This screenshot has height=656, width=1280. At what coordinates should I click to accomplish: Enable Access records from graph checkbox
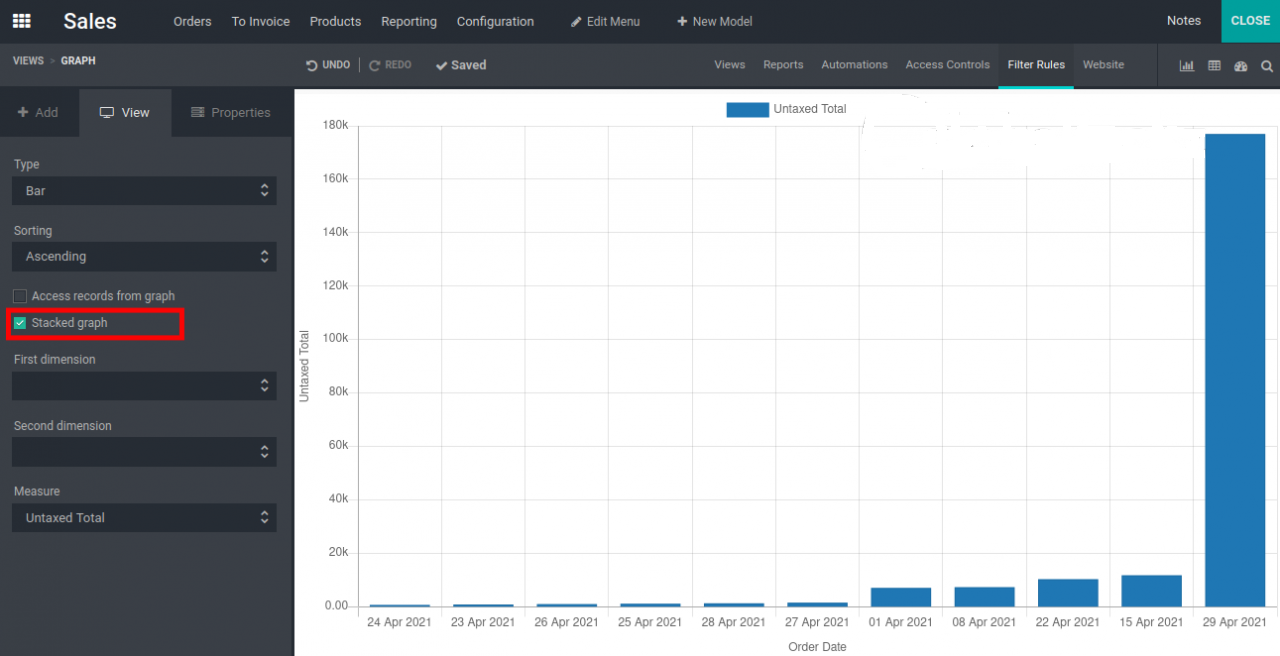[x=20, y=296]
